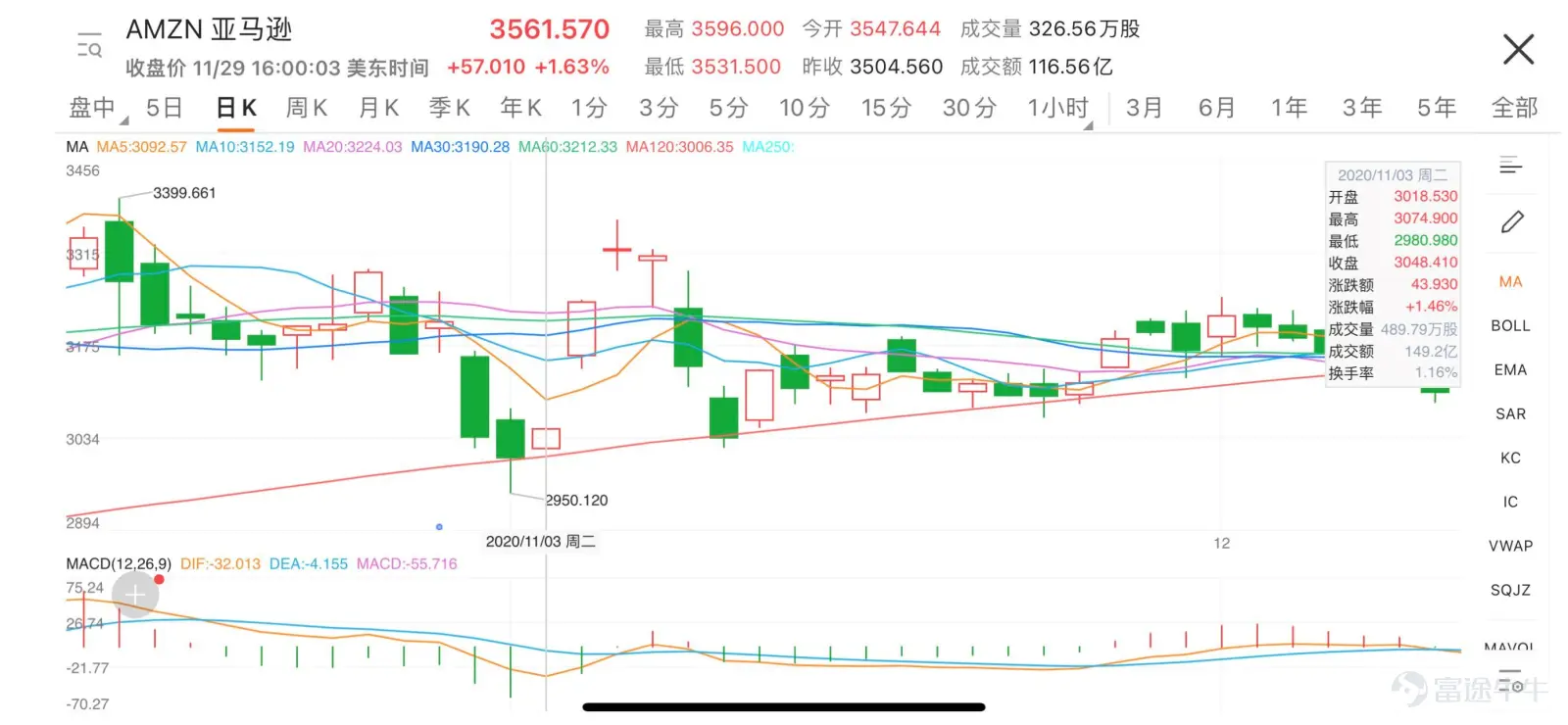
Task: Select the 1分 minute interval
Action: click(x=590, y=108)
